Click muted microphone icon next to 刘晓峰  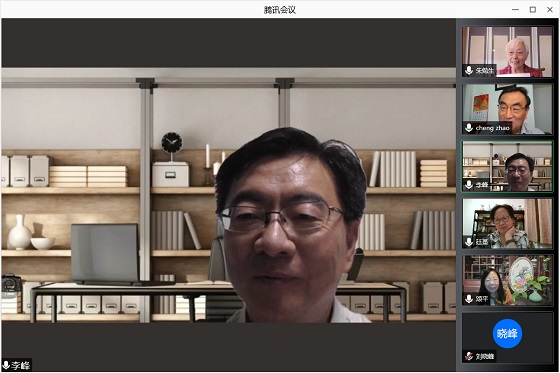tap(469, 356)
